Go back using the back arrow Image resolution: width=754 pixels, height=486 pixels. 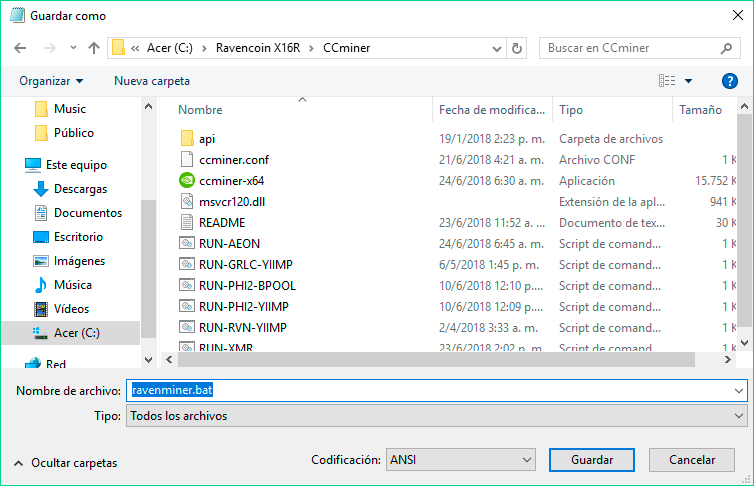coord(20,48)
